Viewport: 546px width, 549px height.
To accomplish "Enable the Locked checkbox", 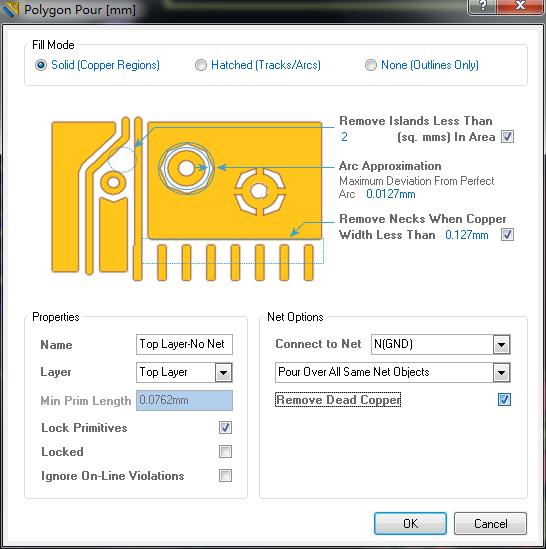I will (225, 452).
